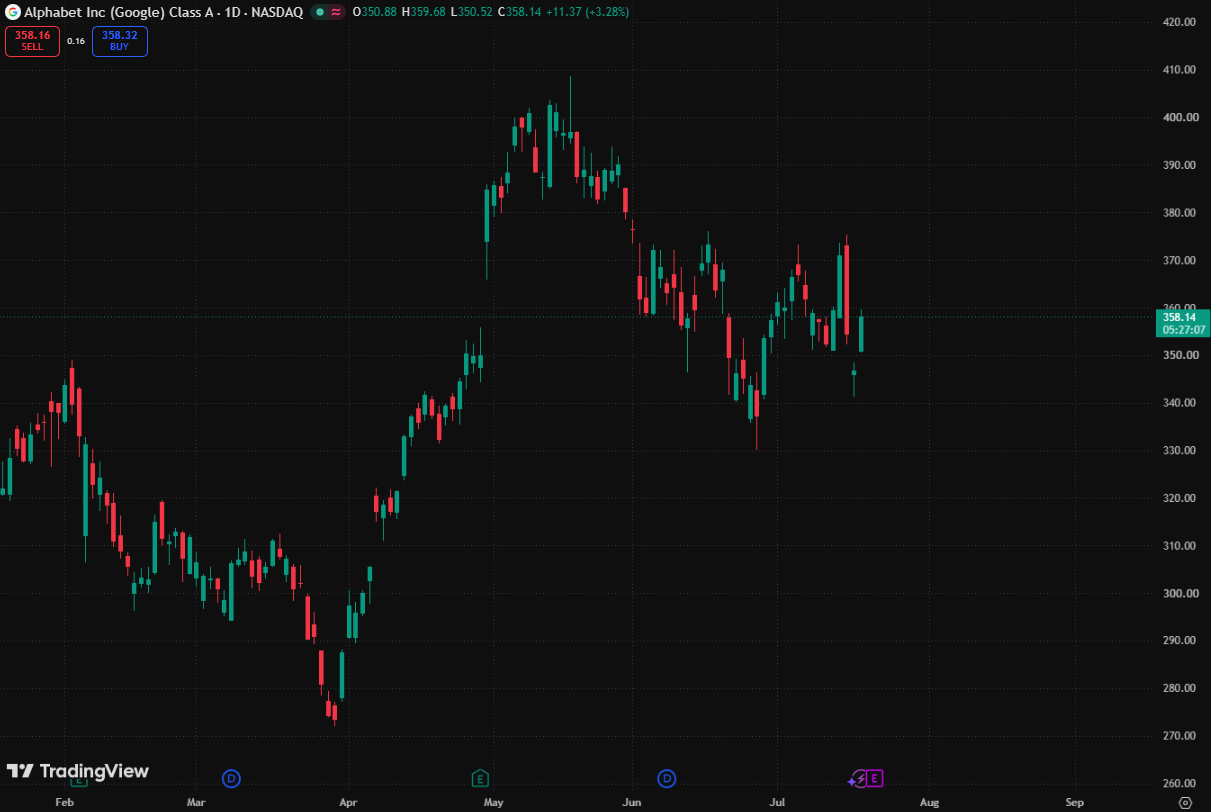
Task: Click the 340.00 price scale label
Action: click(1180, 403)
